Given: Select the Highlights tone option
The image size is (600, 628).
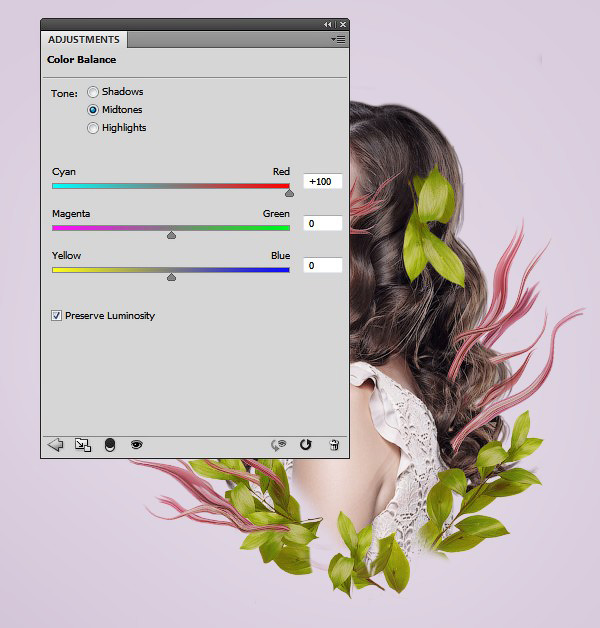Looking at the screenshot, I should point(93,128).
